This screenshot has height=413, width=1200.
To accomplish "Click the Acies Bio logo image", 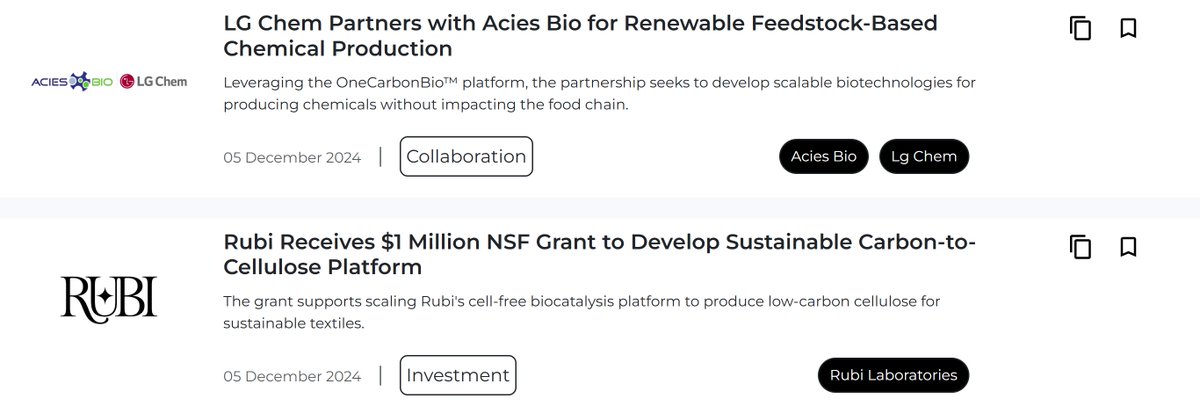I will [x=72, y=81].
